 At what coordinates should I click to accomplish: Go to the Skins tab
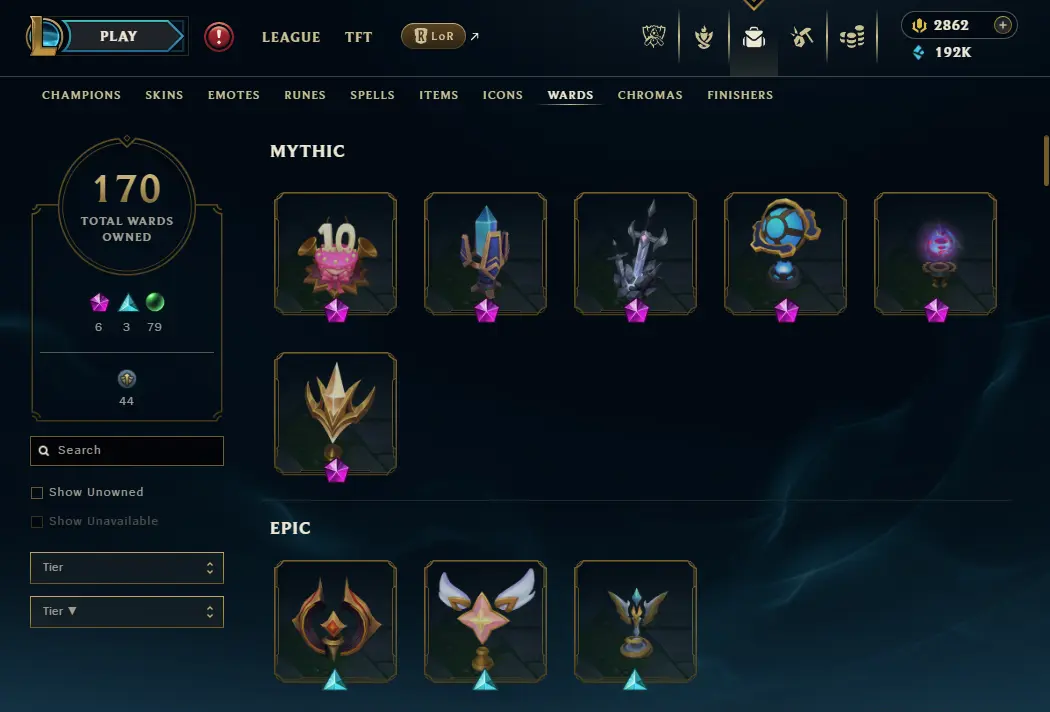coord(164,95)
